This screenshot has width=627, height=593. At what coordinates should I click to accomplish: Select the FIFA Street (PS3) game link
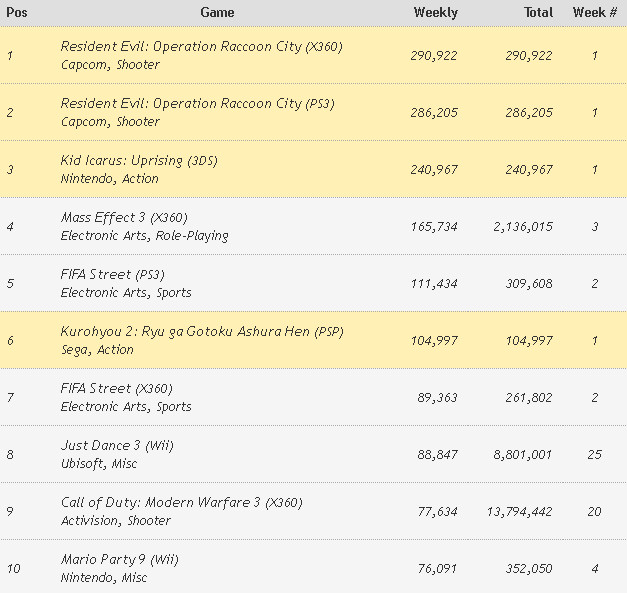tap(111, 275)
